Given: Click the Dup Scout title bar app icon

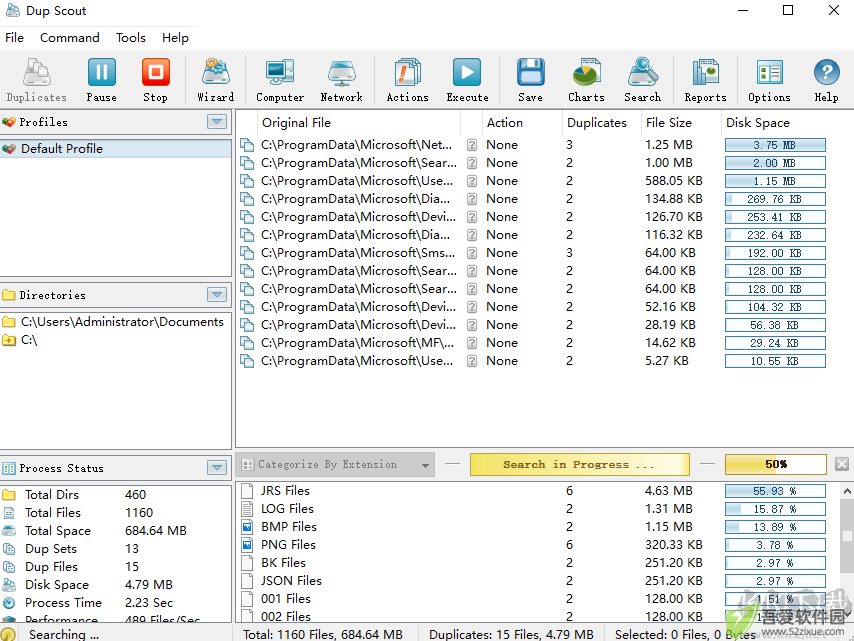Looking at the screenshot, I should coord(13,10).
